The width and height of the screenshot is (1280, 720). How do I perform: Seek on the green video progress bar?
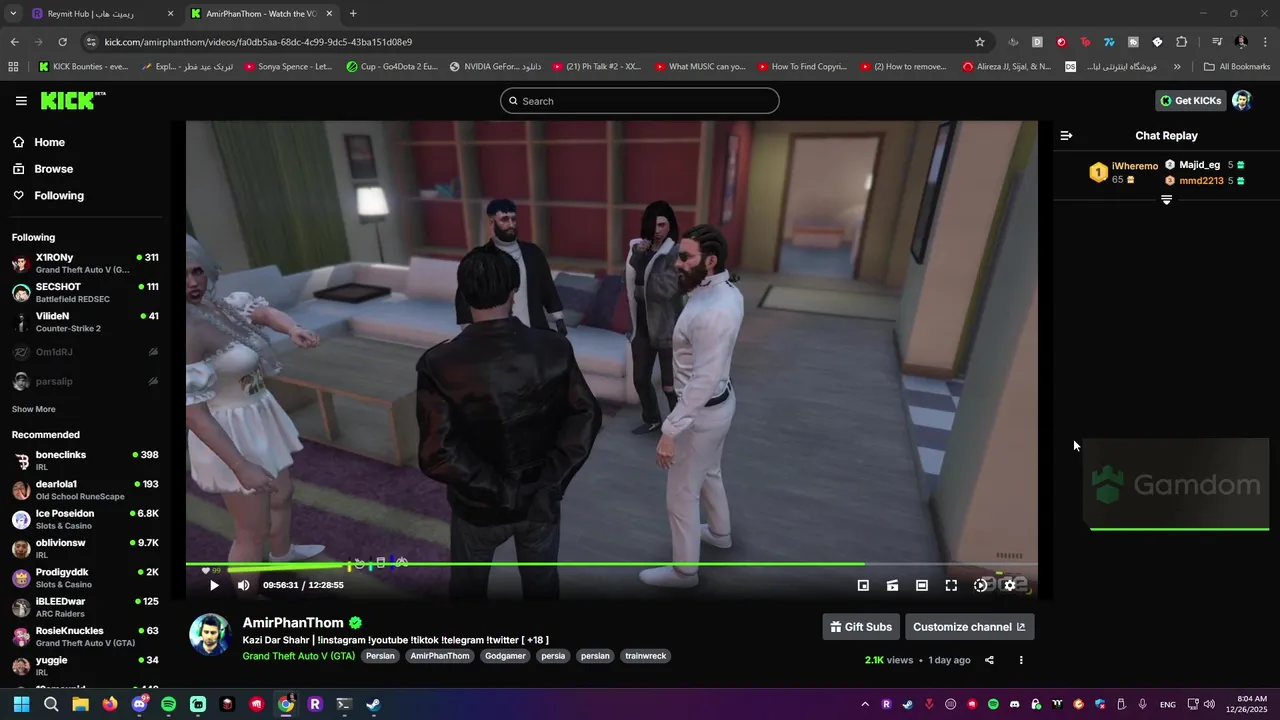pos(611,564)
